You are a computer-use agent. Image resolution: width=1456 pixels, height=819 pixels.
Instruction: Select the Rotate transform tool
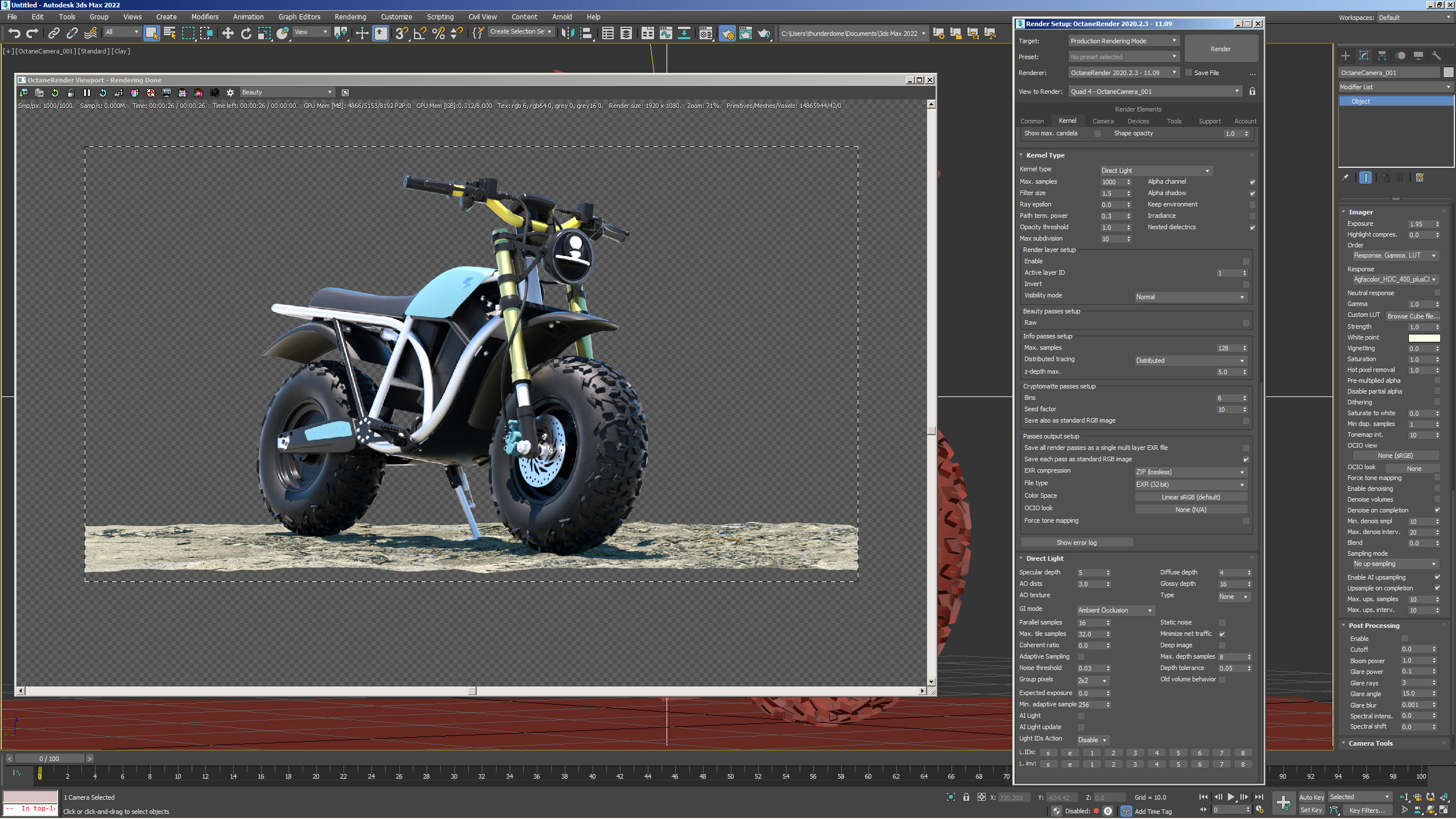pyautogui.click(x=246, y=34)
